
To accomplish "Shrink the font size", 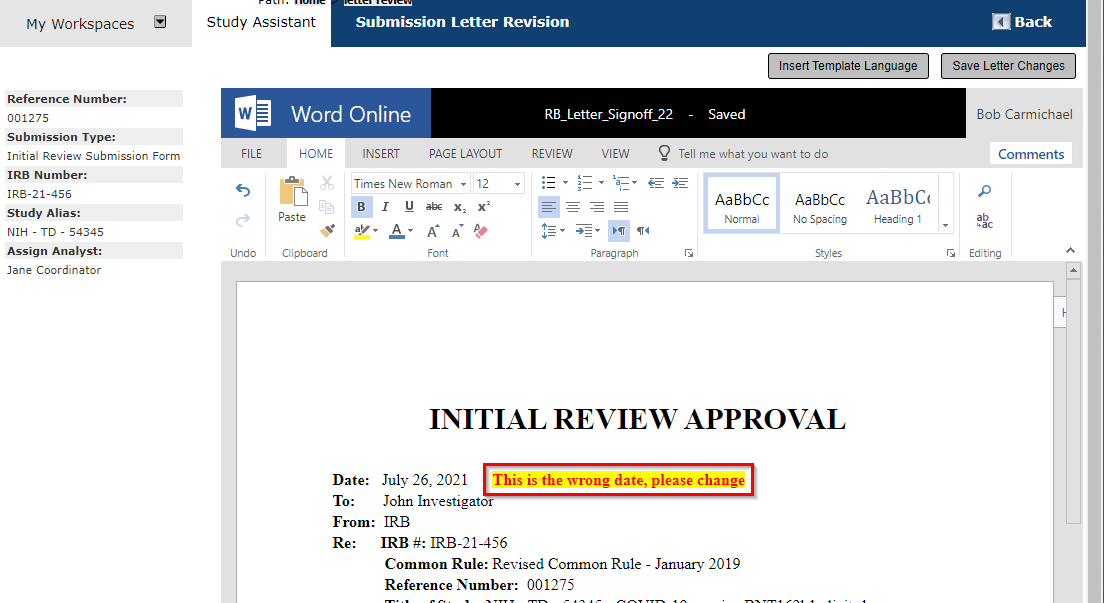I will pos(458,231).
